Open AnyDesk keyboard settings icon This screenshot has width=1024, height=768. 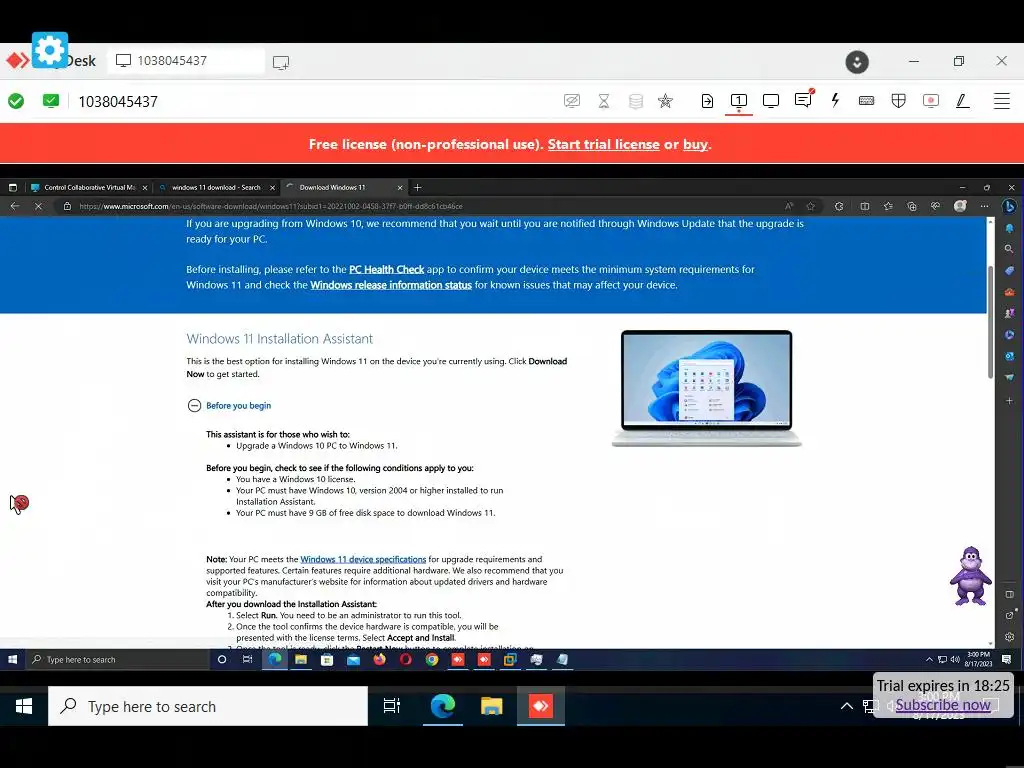(x=867, y=101)
